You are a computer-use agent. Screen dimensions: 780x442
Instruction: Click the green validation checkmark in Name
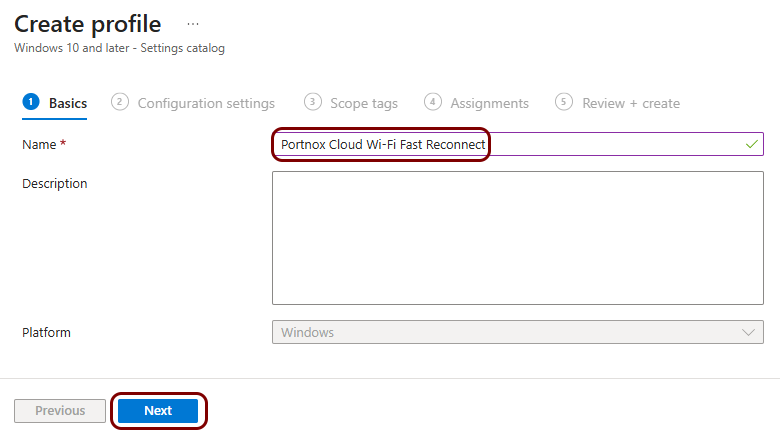[x=751, y=144]
